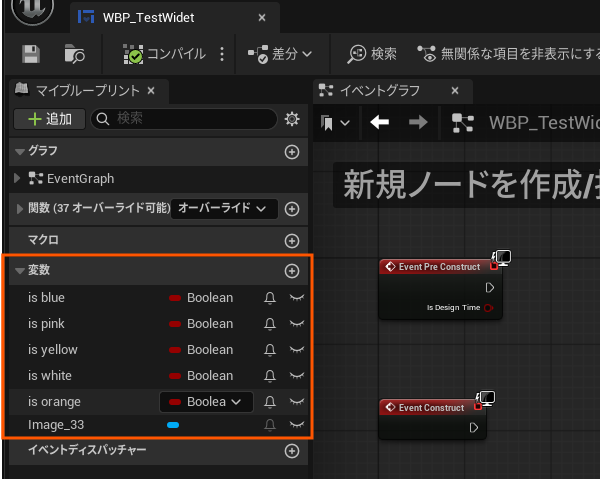Toggle notification bell for is pink variable
The height and width of the screenshot is (479, 600).
[269, 324]
